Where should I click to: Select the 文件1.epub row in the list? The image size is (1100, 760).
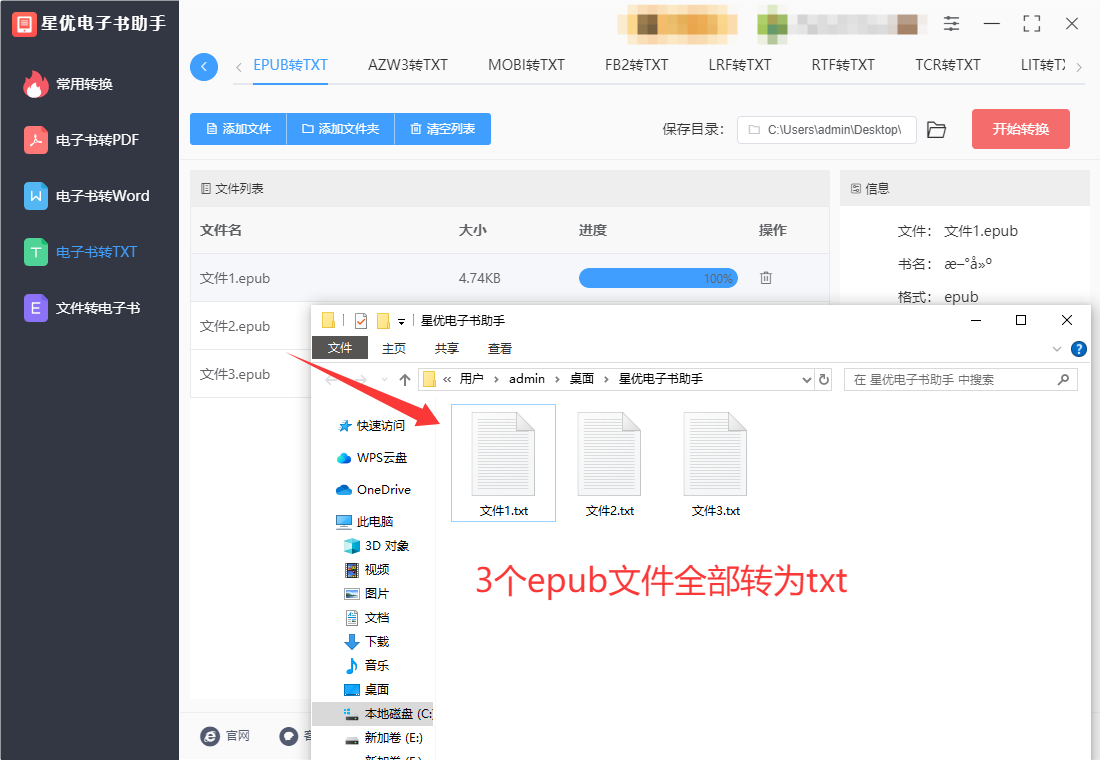click(509, 278)
